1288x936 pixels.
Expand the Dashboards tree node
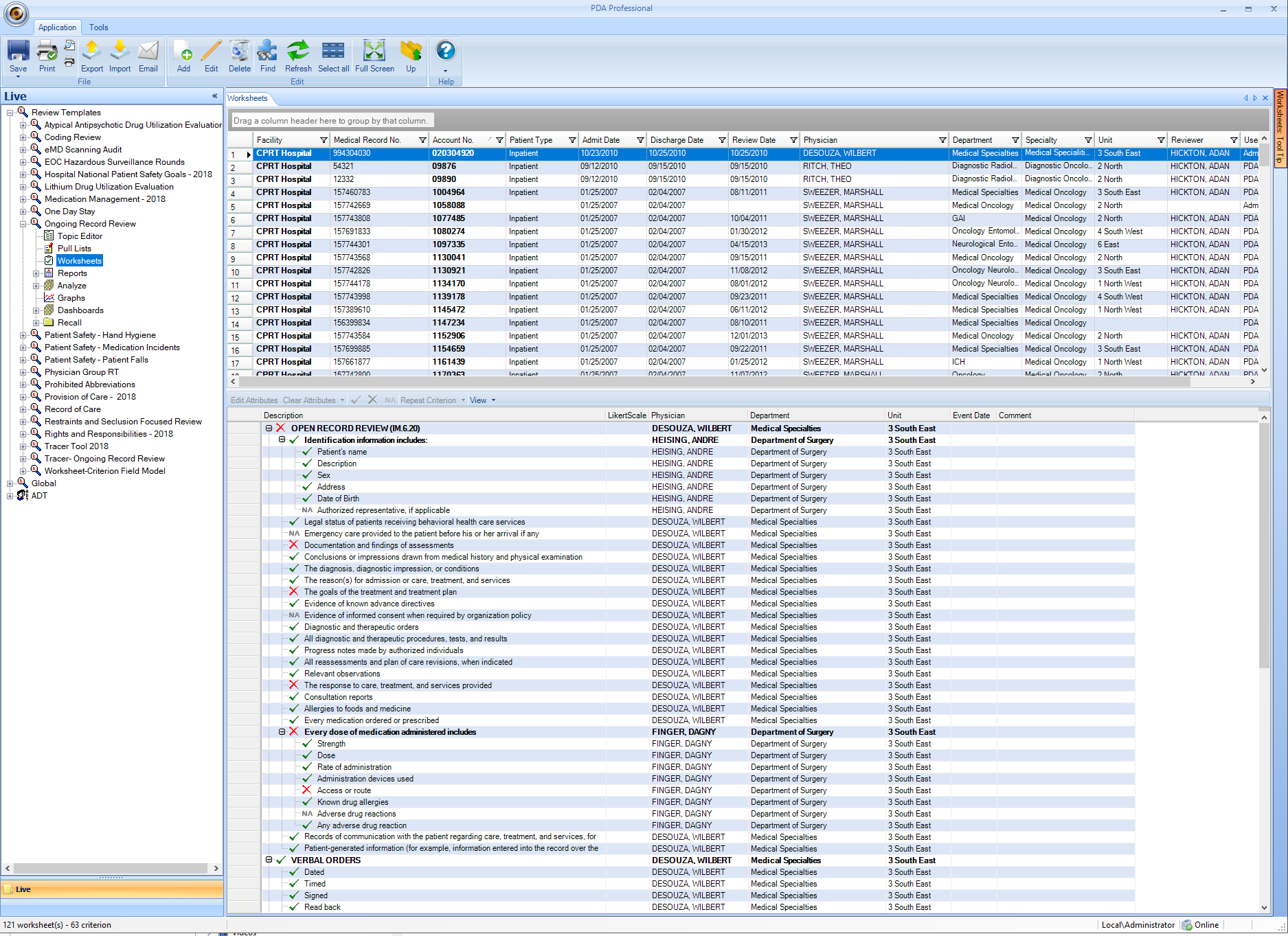coord(36,310)
